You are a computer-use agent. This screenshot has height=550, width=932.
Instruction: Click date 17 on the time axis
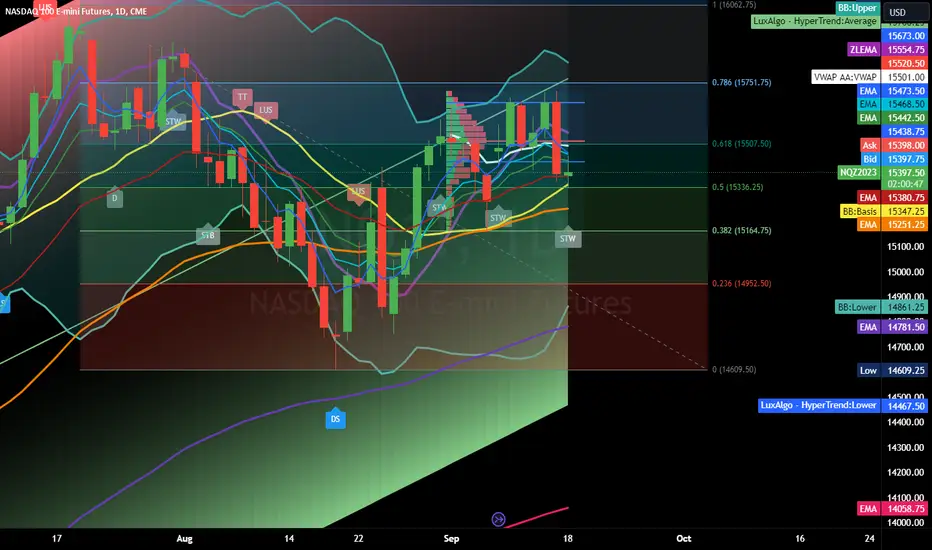[x=56, y=539]
